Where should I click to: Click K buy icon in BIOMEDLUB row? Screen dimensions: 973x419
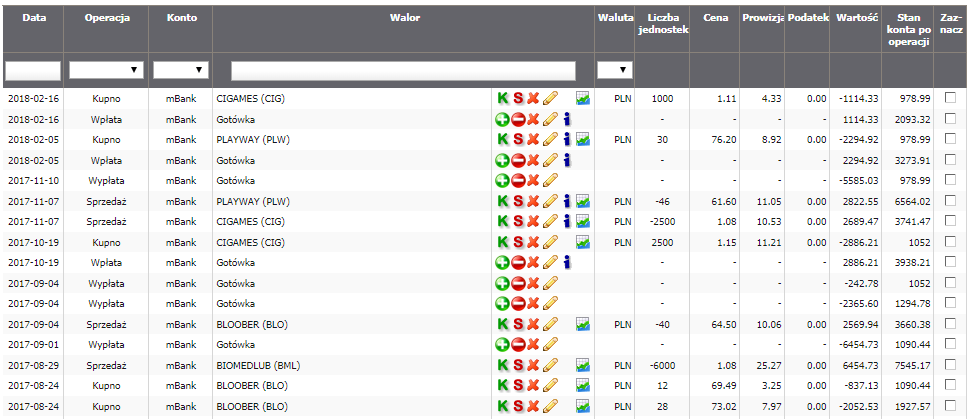coord(503,364)
